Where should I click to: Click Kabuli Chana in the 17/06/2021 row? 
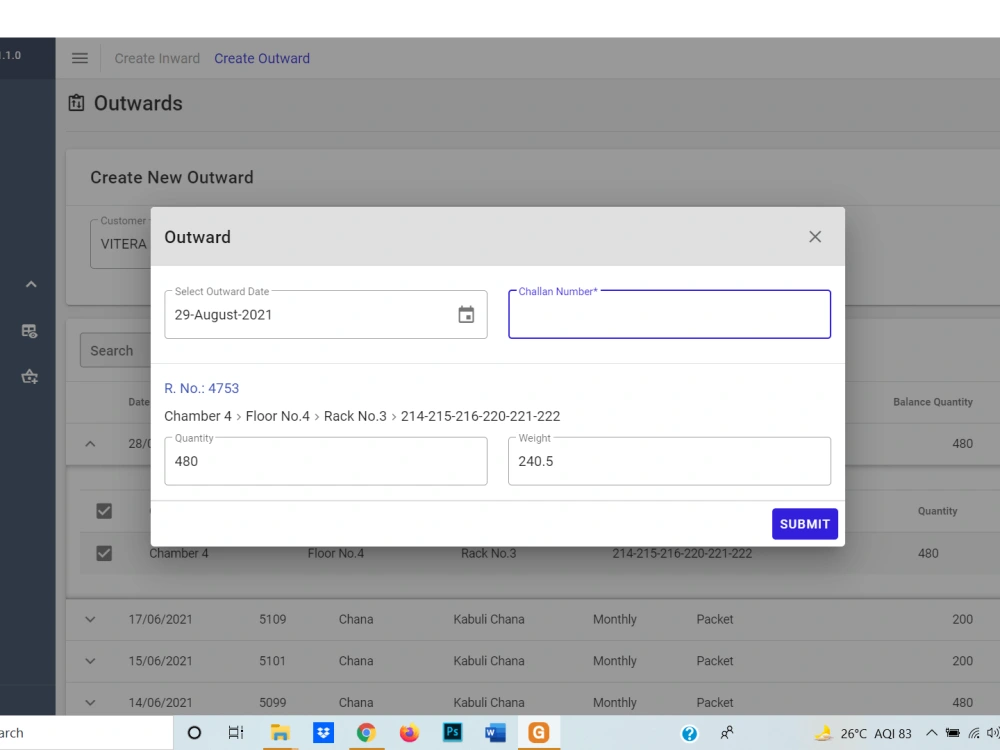click(489, 619)
